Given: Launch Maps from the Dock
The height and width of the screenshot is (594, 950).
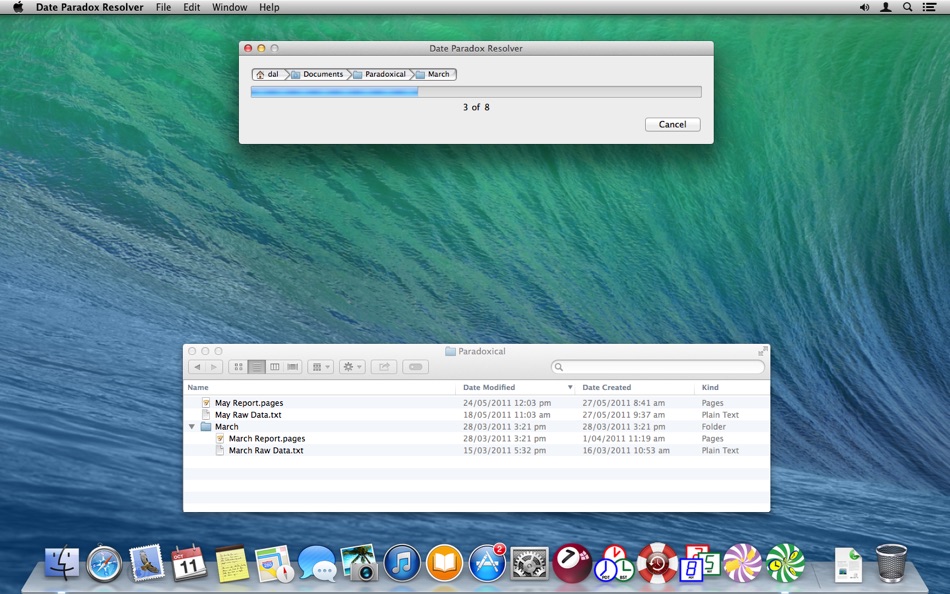Looking at the screenshot, I should pos(274,563).
